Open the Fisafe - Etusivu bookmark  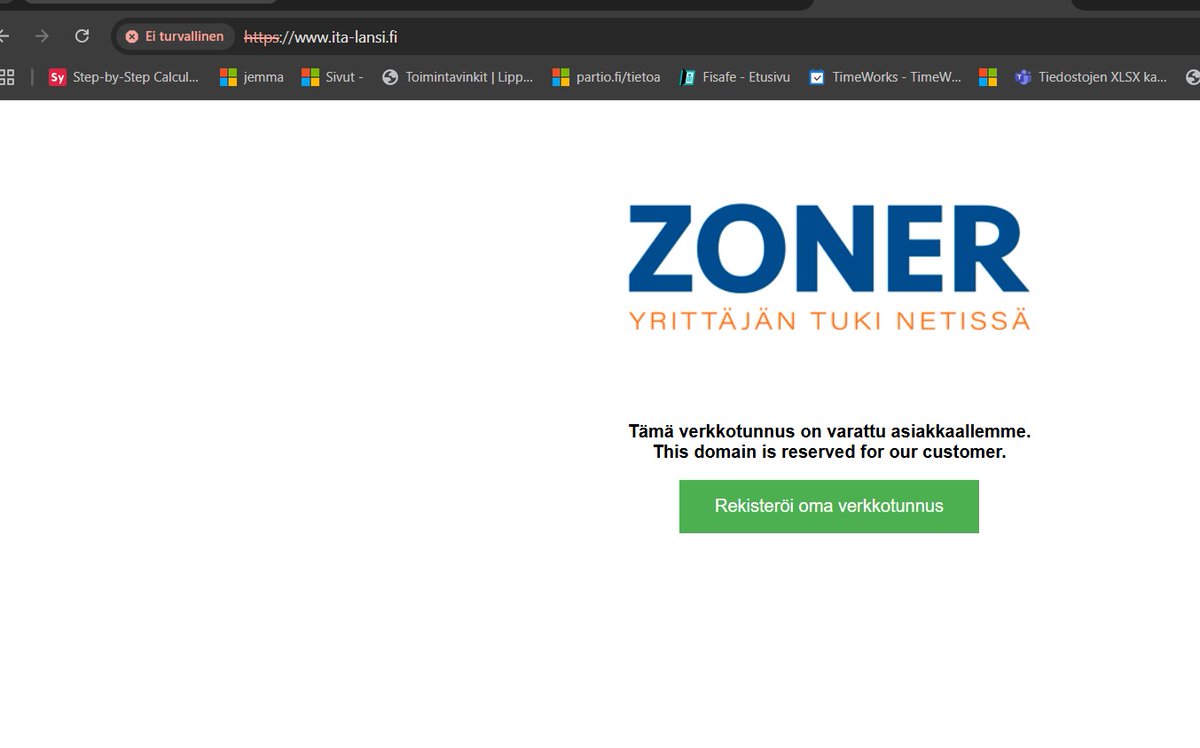click(x=734, y=76)
